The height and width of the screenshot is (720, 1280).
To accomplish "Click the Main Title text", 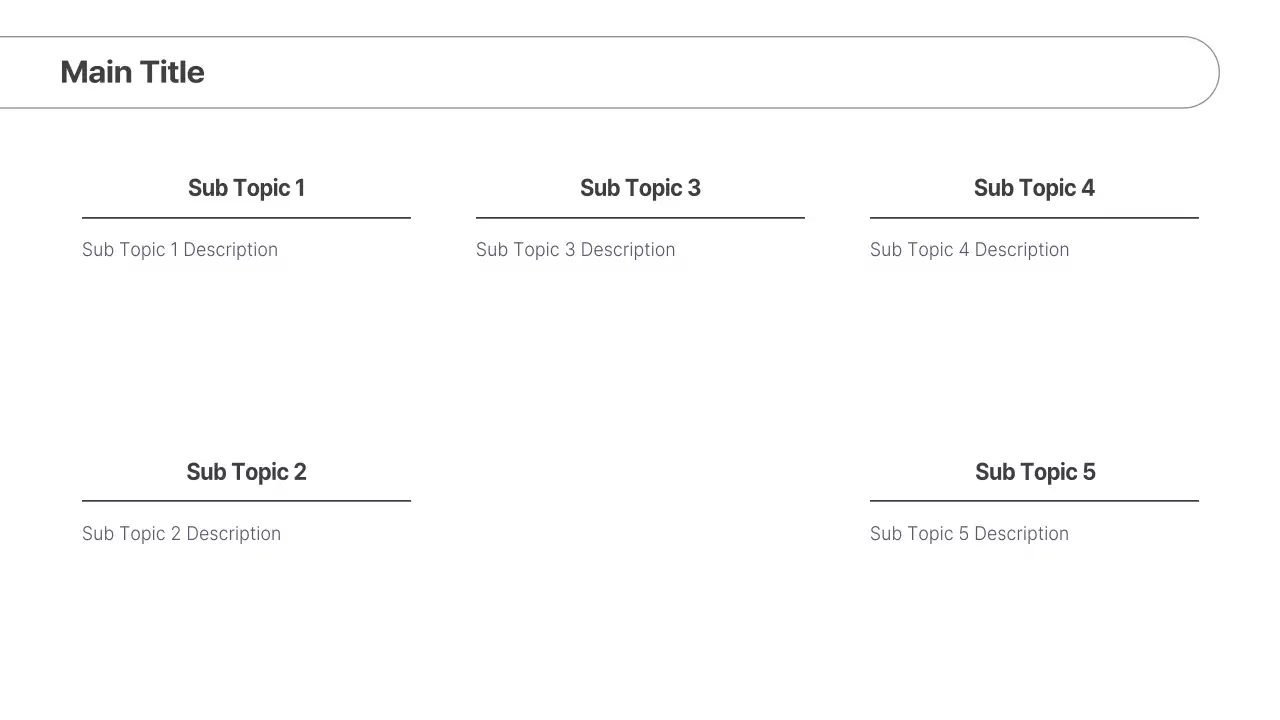I will coord(132,72).
